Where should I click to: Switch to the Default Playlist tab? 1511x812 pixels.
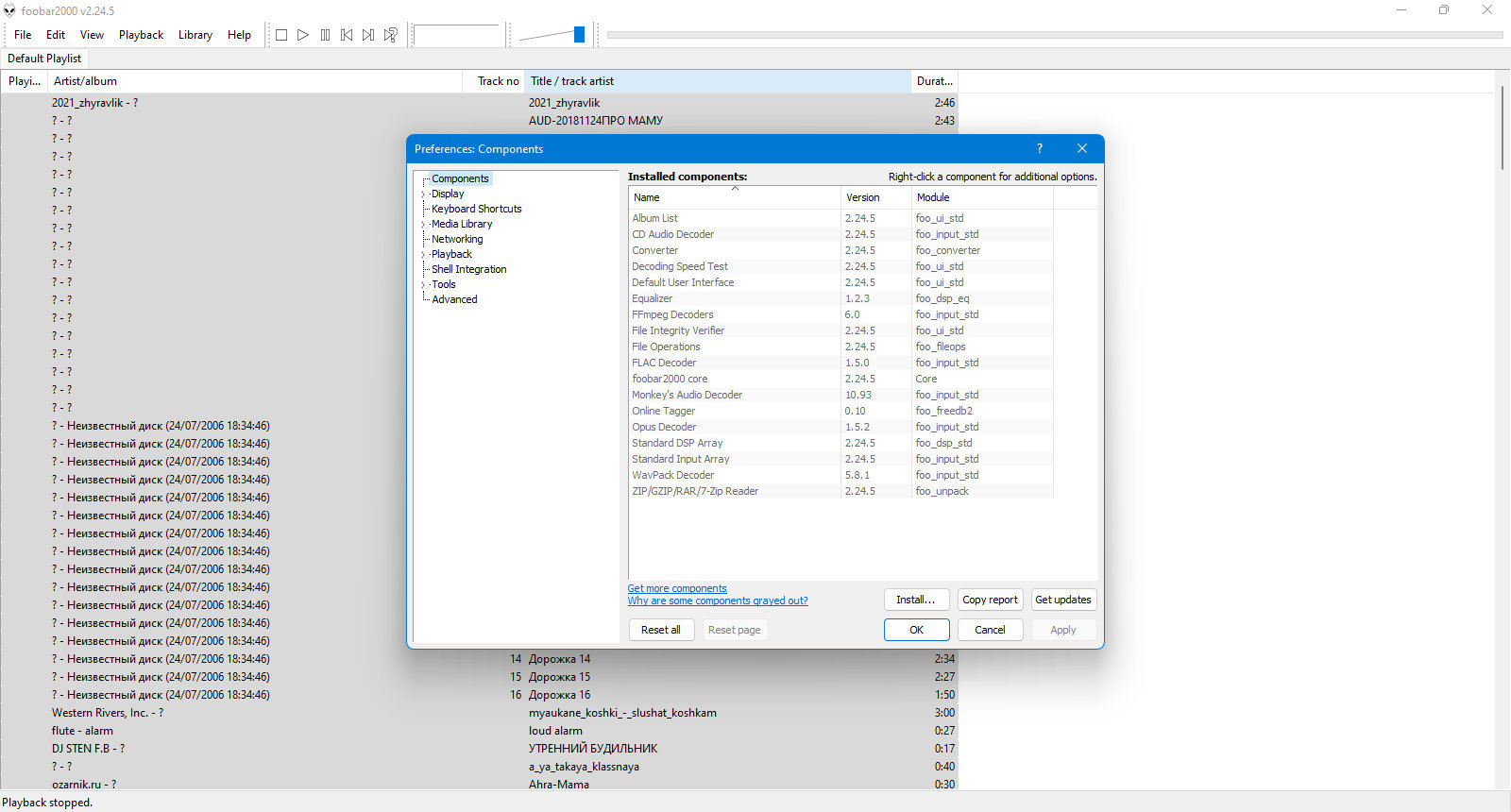(44, 59)
